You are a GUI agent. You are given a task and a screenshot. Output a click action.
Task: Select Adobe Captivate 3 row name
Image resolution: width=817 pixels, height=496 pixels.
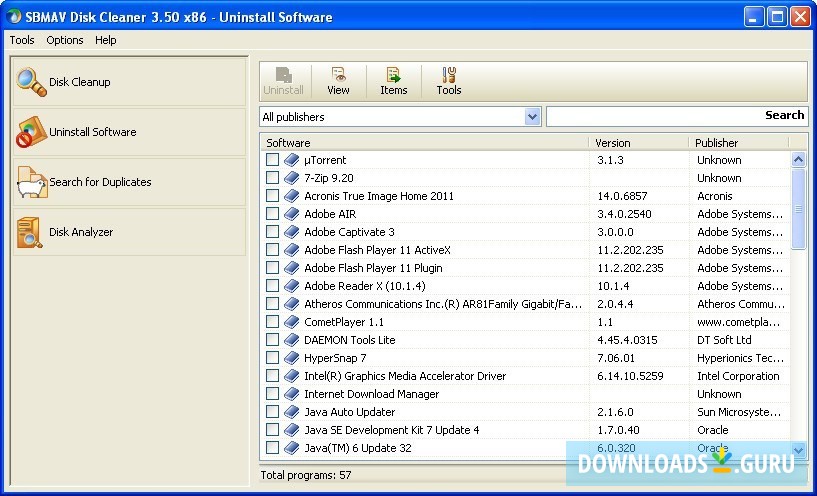(x=349, y=232)
